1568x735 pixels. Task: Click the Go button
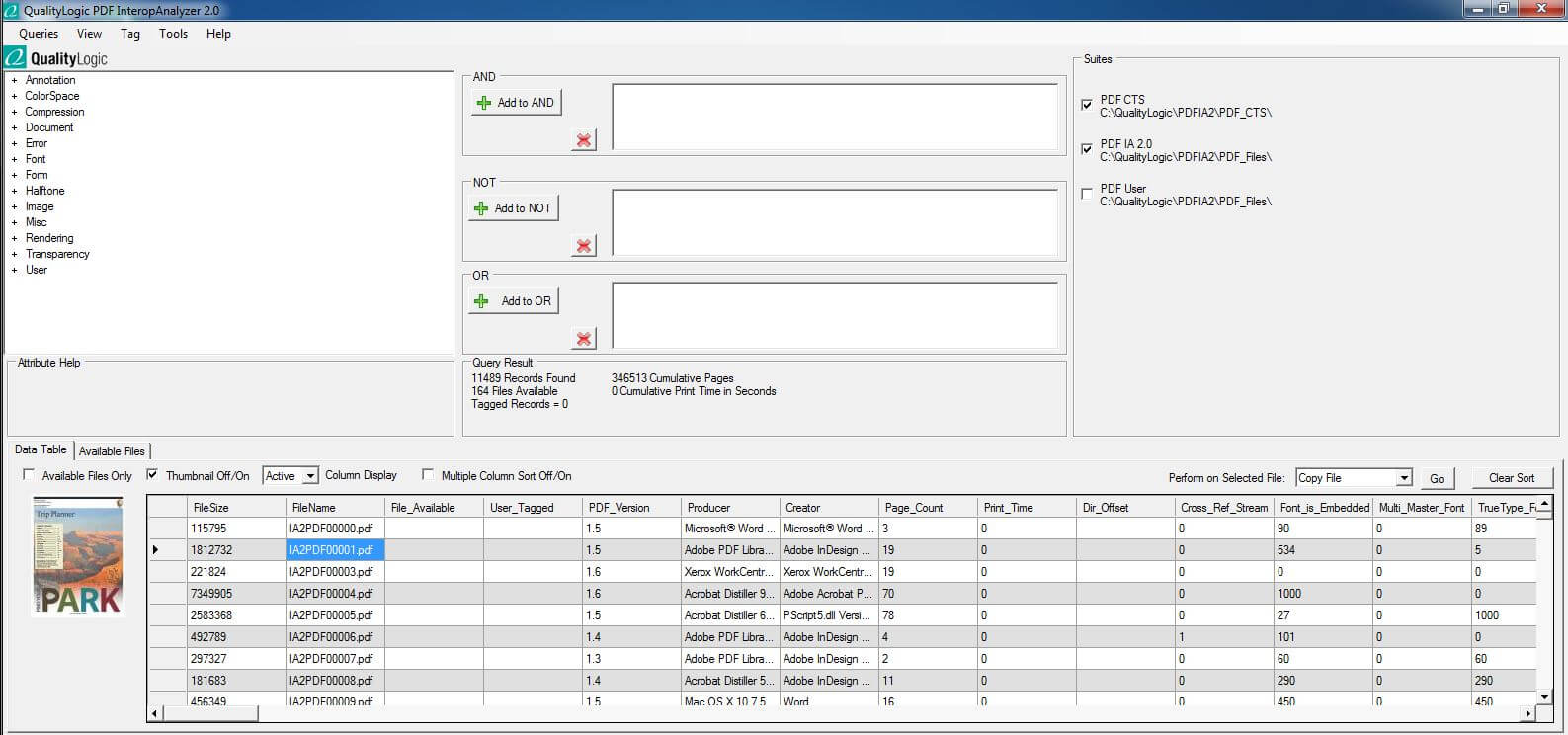(x=1437, y=479)
